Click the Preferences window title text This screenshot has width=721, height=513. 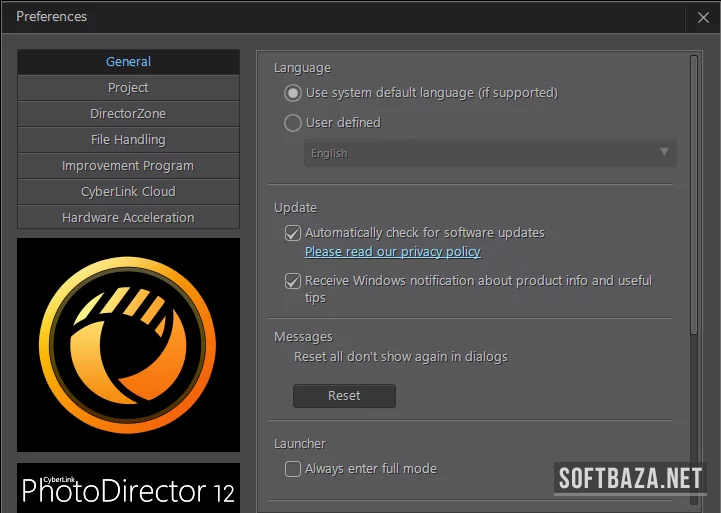pyautogui.click(x=52, y=17)
